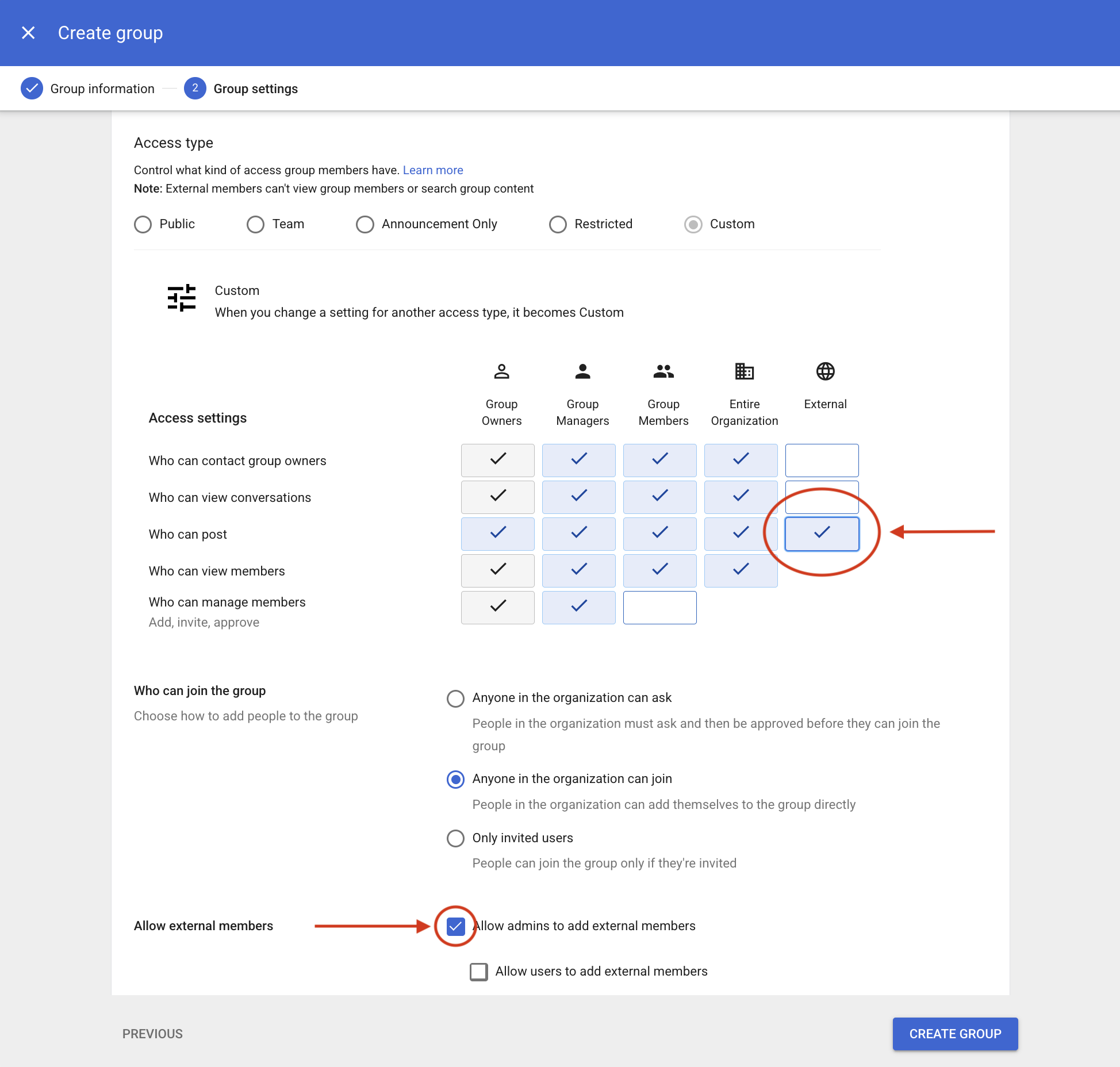Allow External to contact group owners

tap(822, 460)
